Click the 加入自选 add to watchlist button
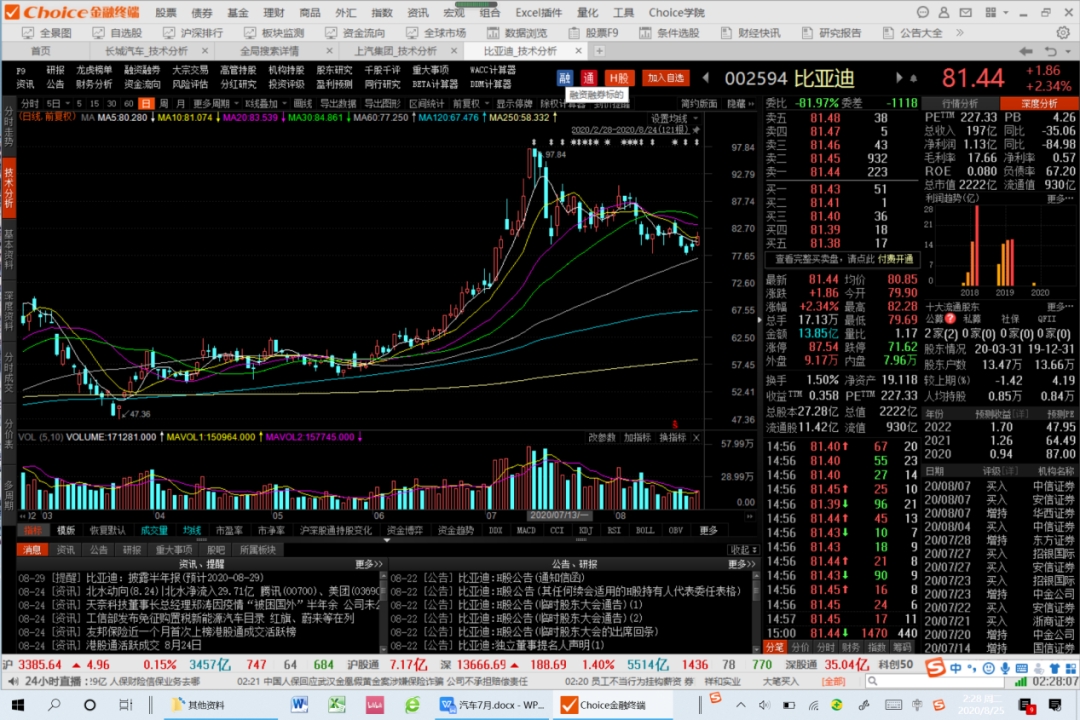1080x720 pixels. tap(665, 78)
